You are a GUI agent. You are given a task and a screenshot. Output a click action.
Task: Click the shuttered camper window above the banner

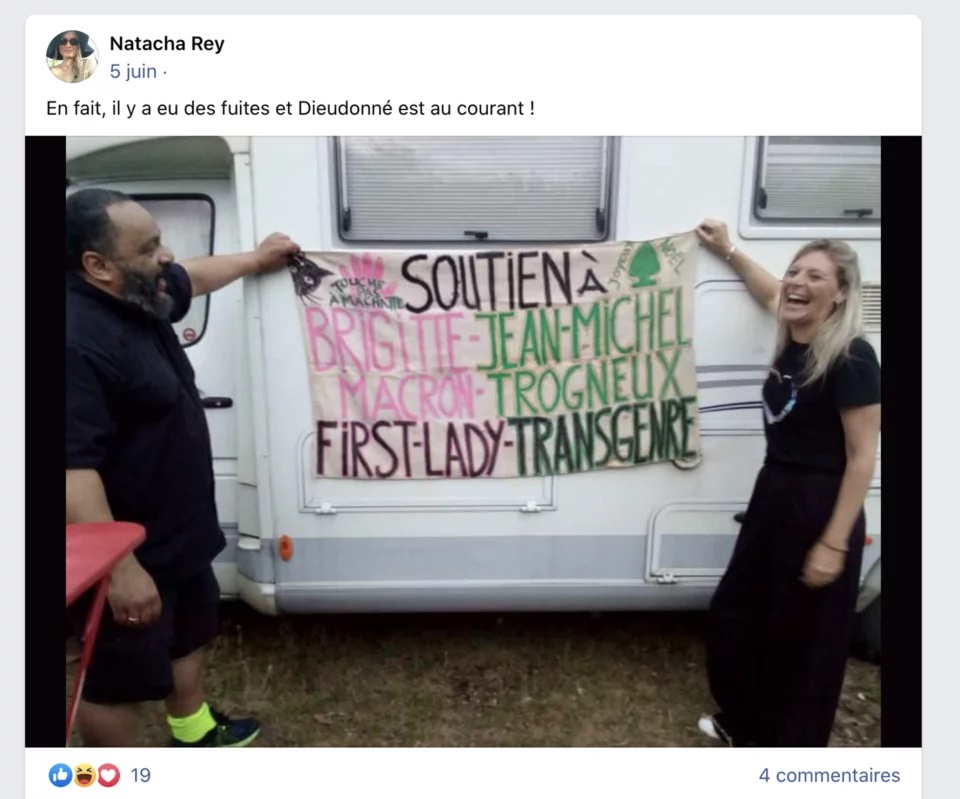tap(474, 189)
